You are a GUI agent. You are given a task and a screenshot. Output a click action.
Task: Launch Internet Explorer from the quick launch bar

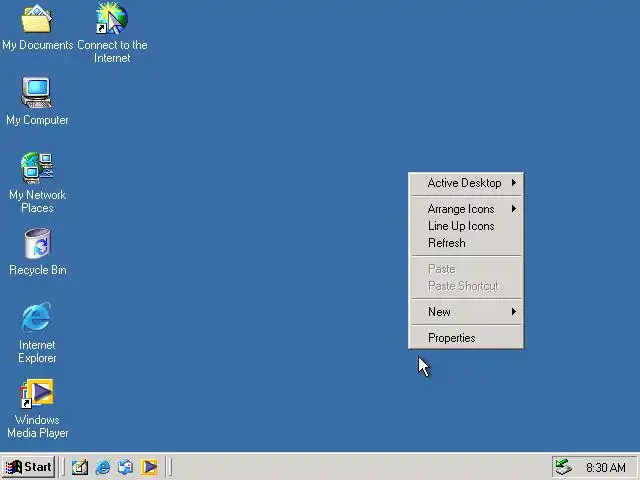(103, 467)
